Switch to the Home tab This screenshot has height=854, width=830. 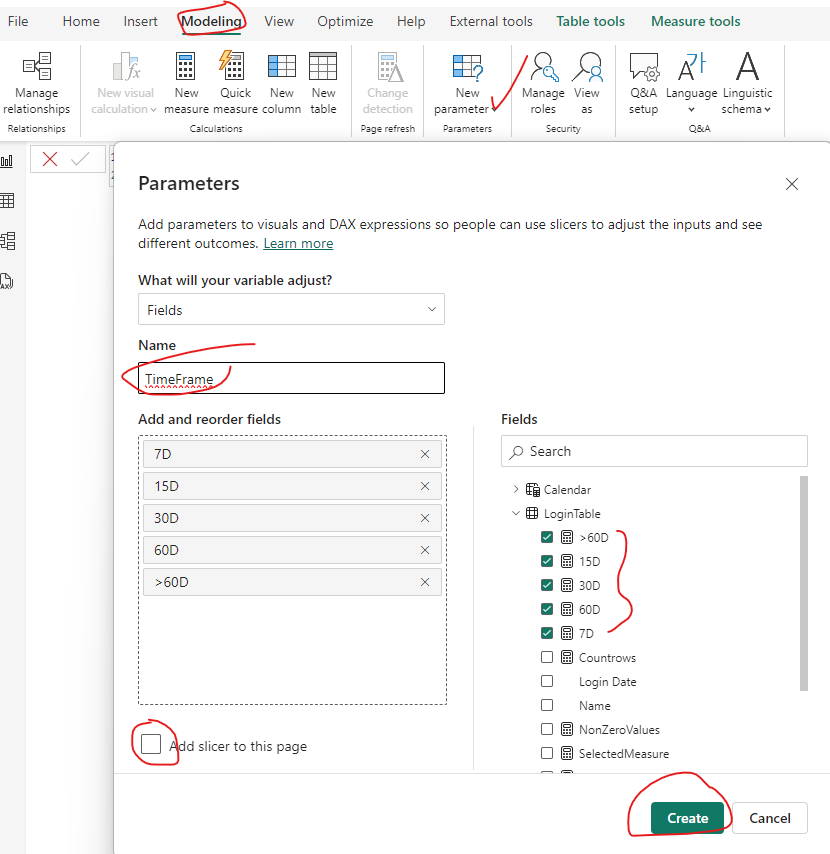[x=81, y=21]
